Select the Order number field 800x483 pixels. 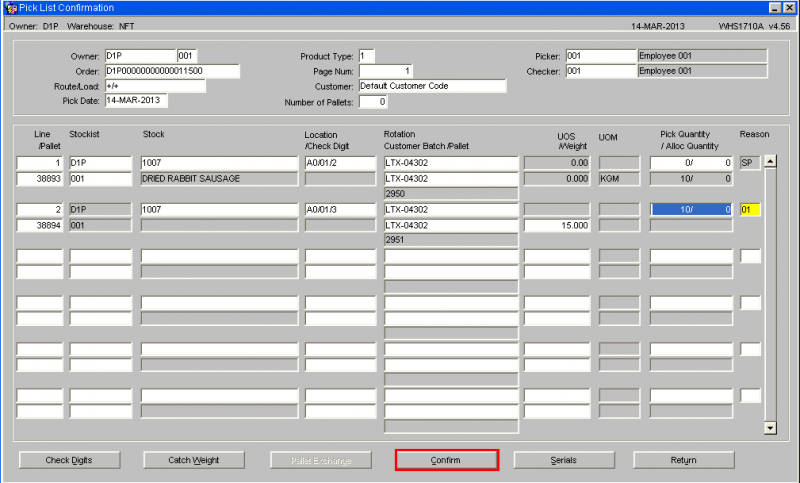click(172, 71)
